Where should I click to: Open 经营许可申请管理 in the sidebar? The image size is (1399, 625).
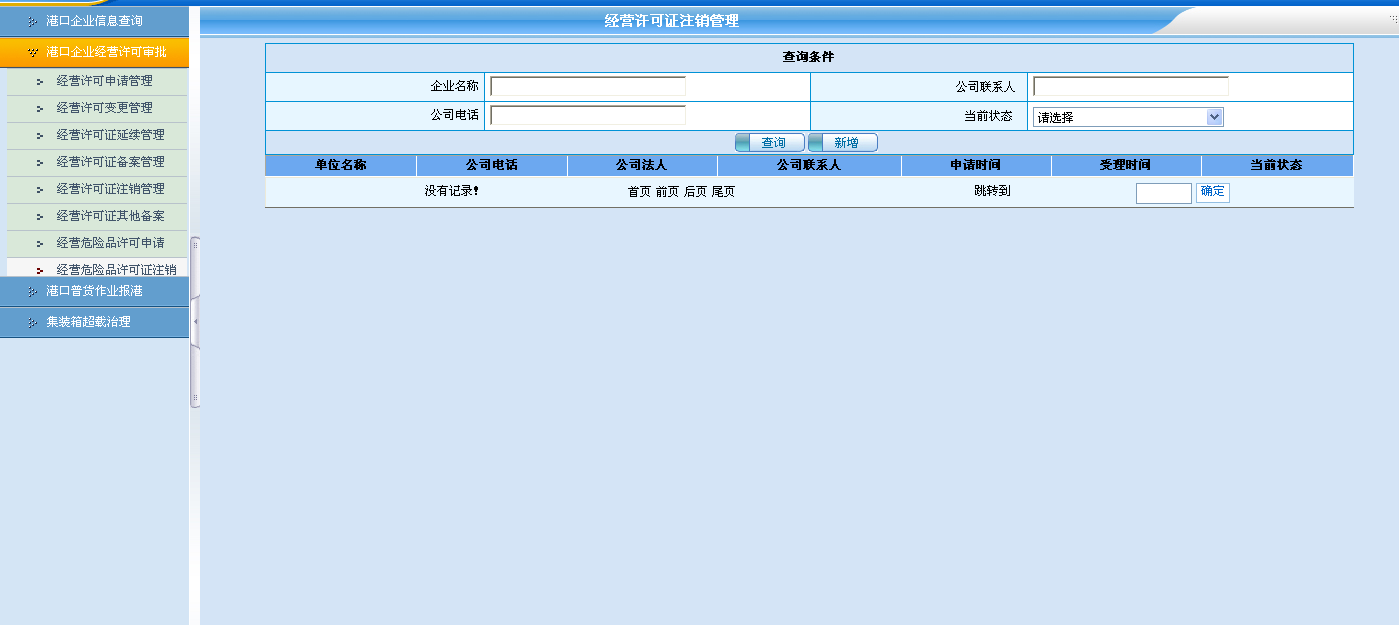pos(104,81)
